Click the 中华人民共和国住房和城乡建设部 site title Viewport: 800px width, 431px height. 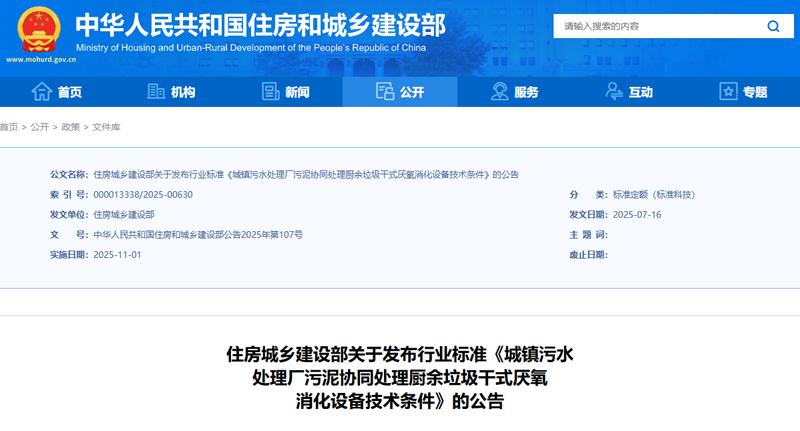(261, 25)
